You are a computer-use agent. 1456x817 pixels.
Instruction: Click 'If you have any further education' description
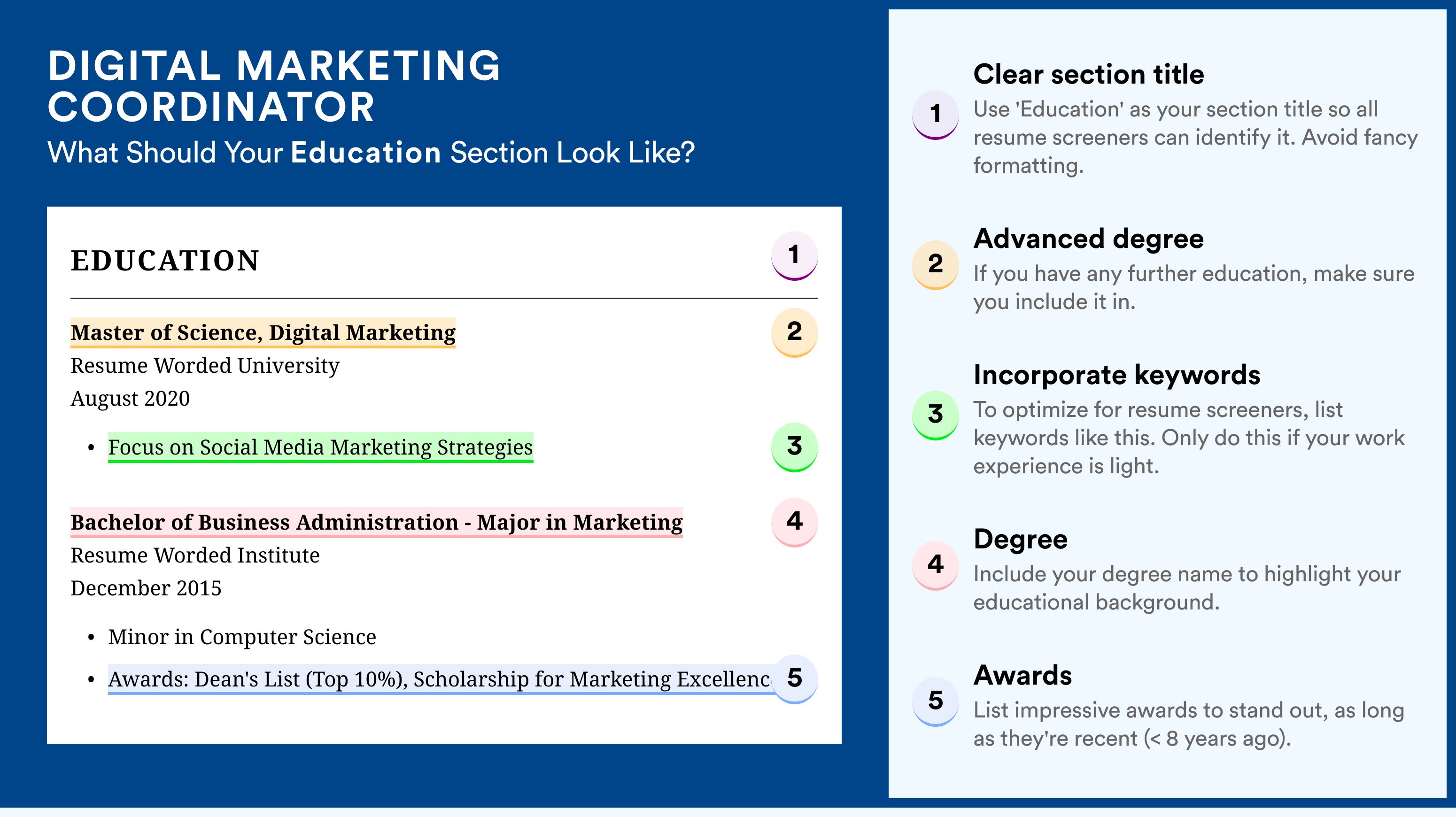point(1194,287)
